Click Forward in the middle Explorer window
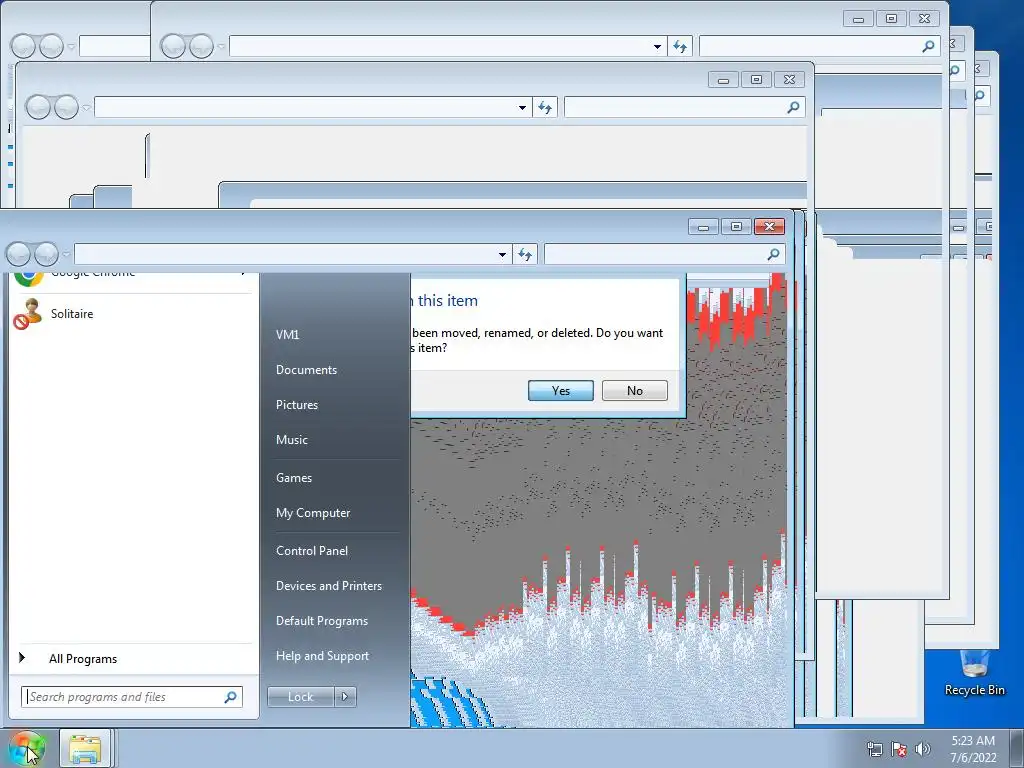 66,107
